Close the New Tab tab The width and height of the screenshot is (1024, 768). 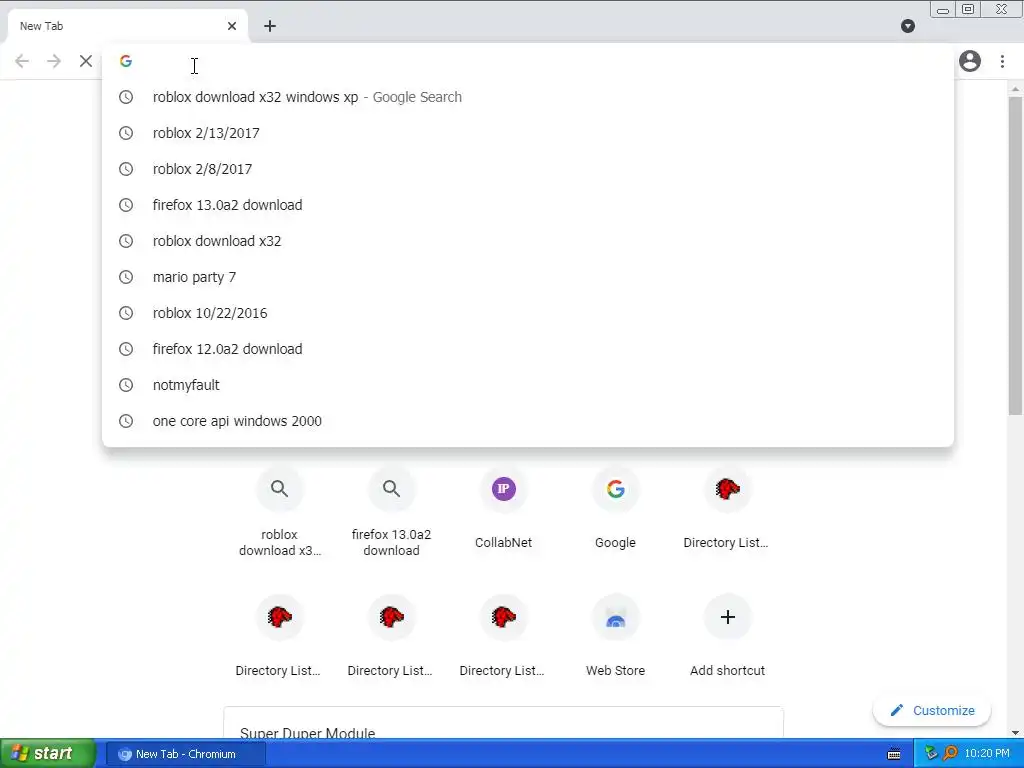[232, 26]
